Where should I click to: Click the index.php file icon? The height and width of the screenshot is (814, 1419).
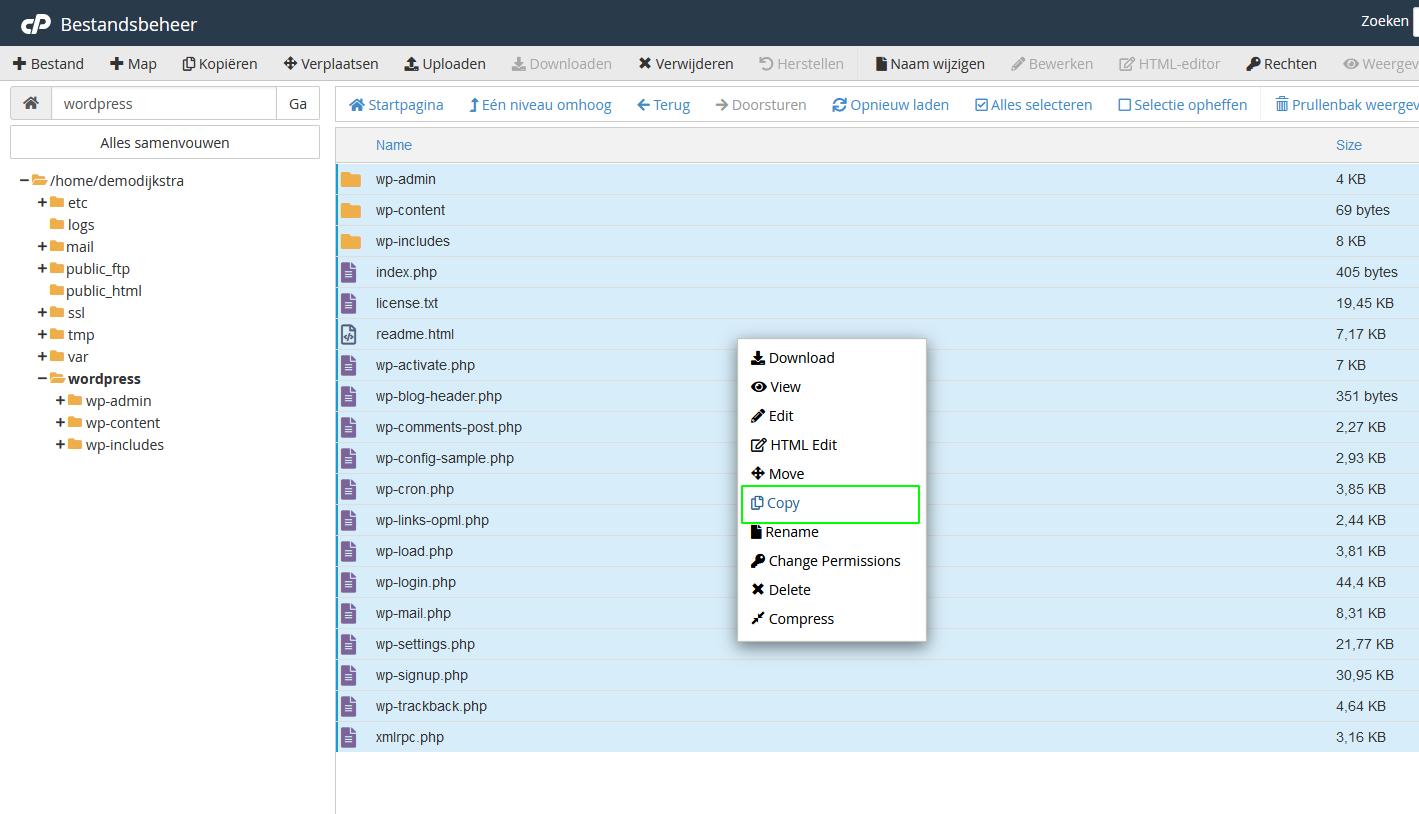tap(349, 272)
